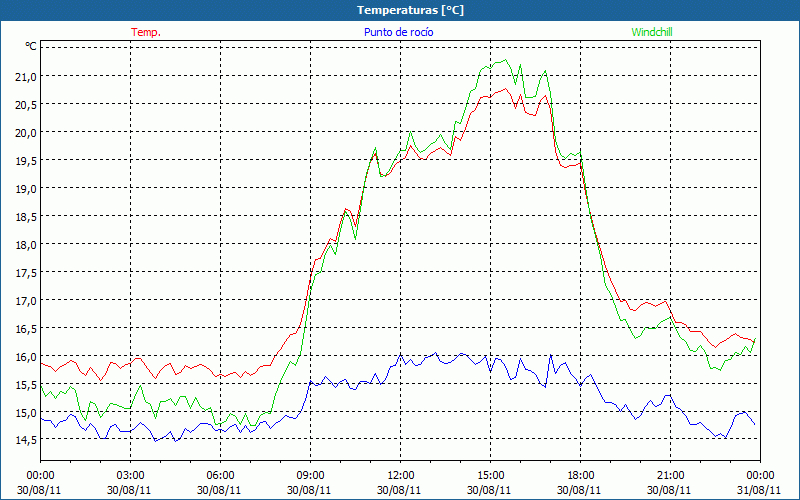Select the red 'Temp.' legend label
Viewport: 800px width, 500px height.
click(x=146, y=32)
